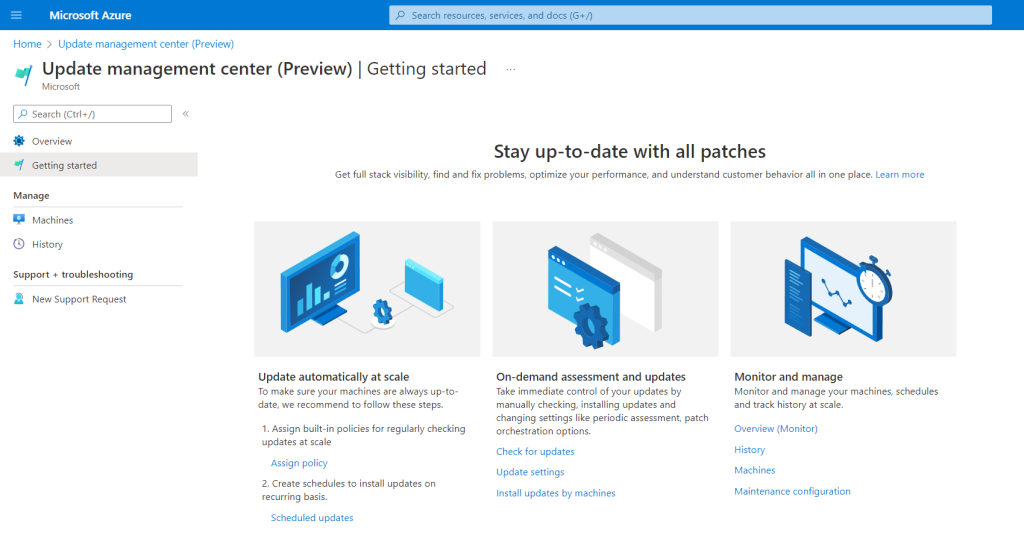This screenshot has width=1024, height=553.
Task: Focus the sidebar Search (Ctrl+/) field
Action: (x=92, y=114)
